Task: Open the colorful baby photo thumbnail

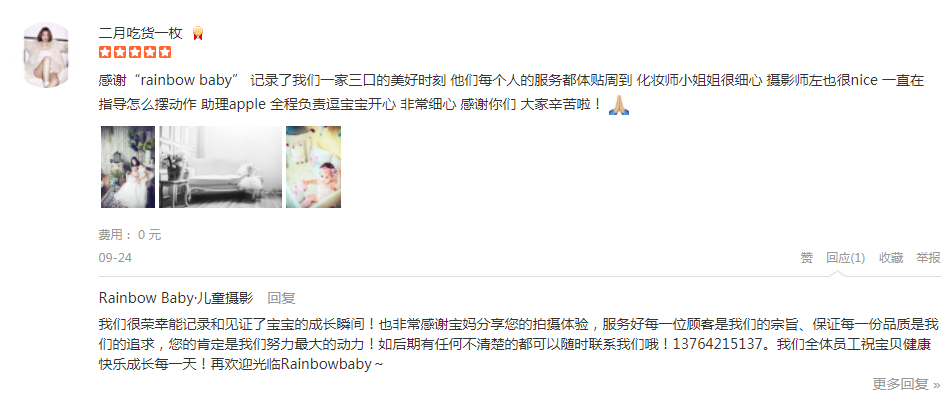Action: point(313,167)
